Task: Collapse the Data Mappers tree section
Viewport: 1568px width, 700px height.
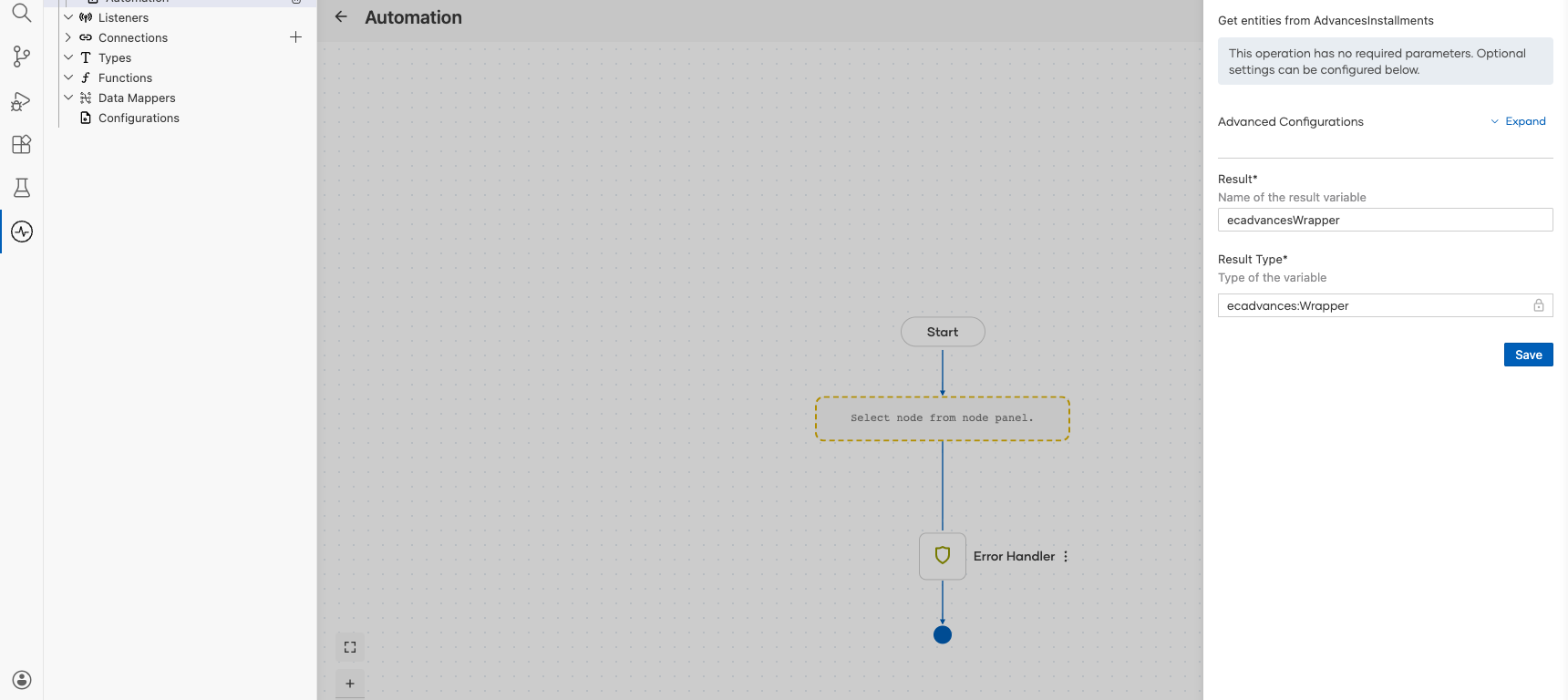Action: click(68, 98)
